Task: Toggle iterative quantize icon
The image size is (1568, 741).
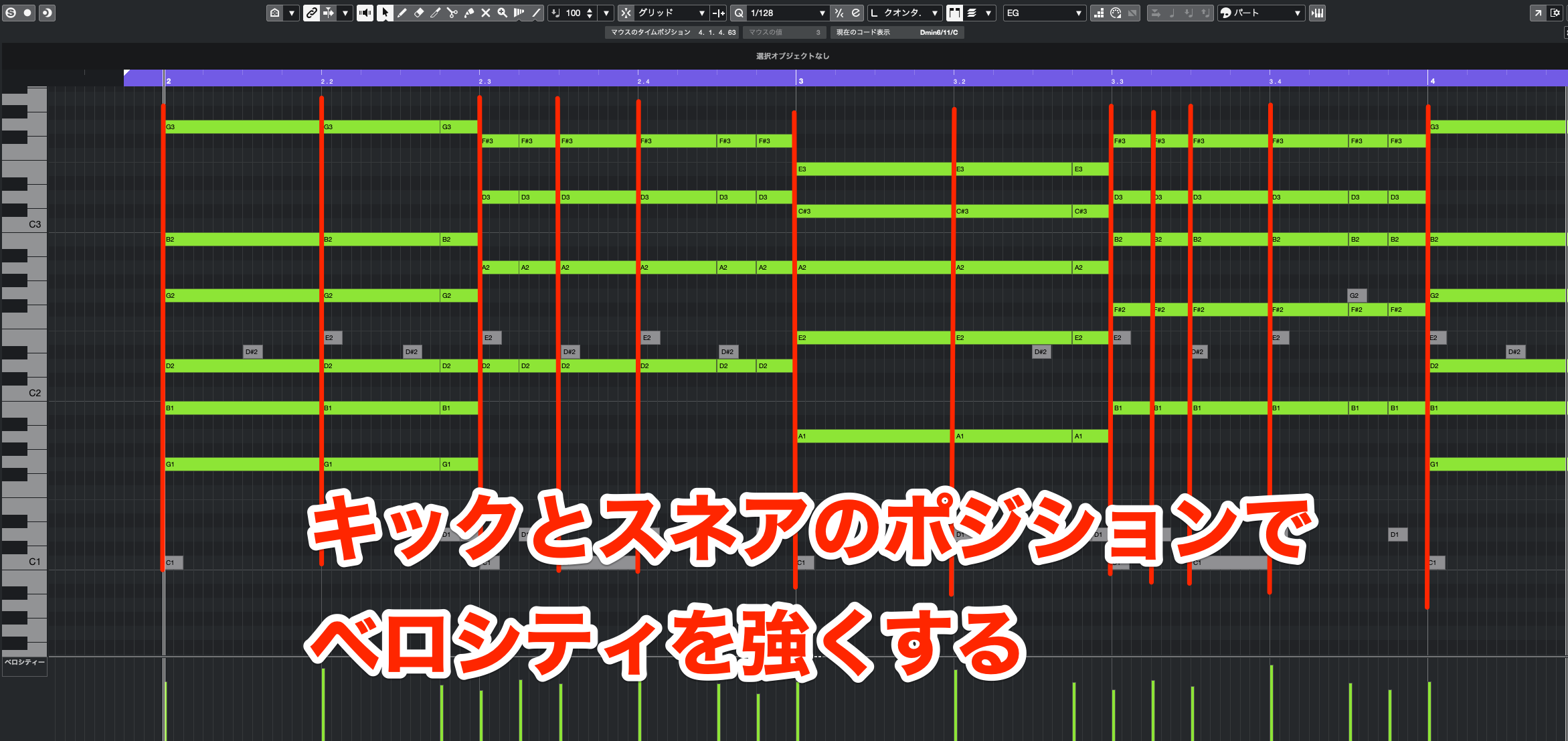Action: 839,13
